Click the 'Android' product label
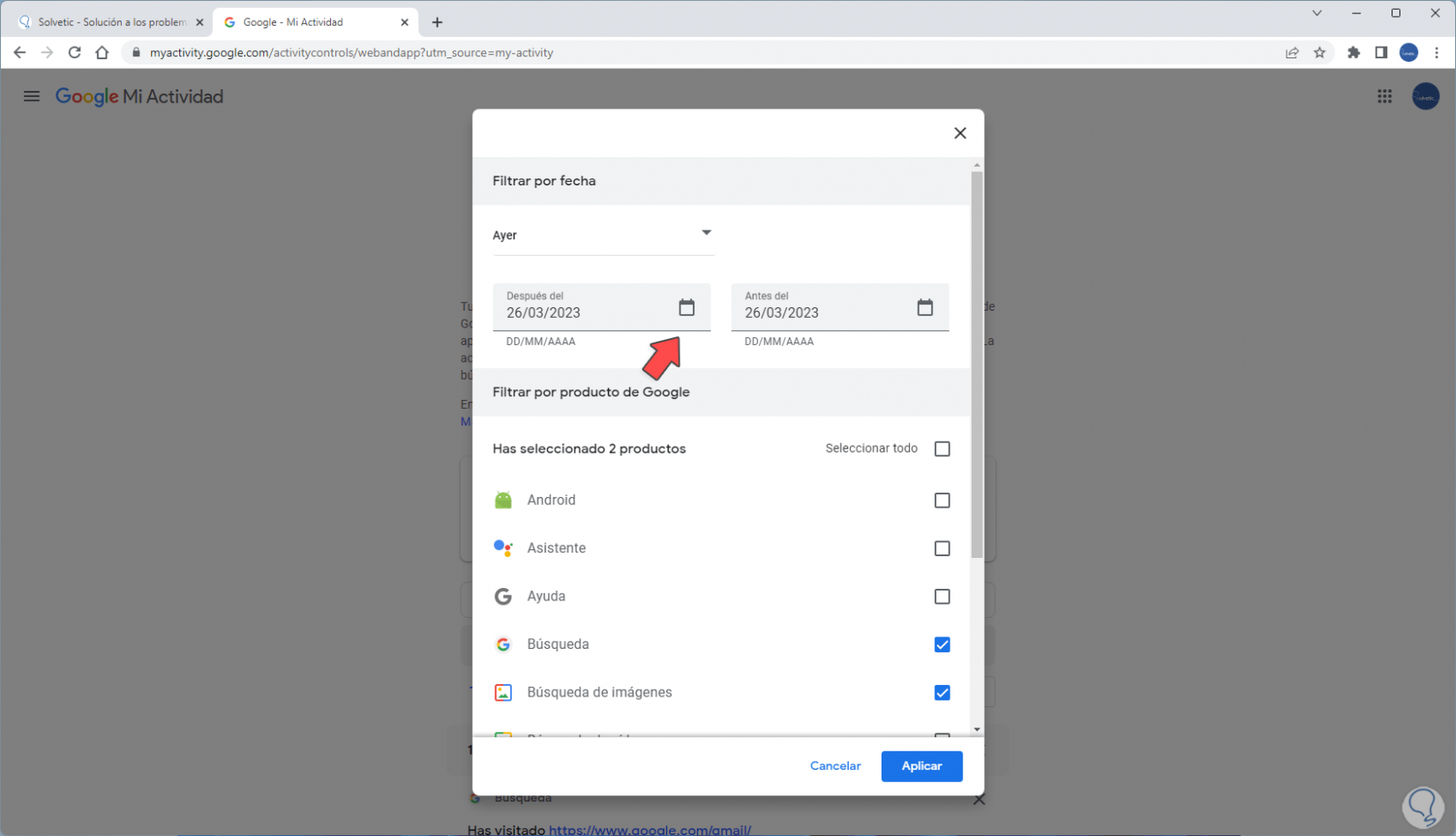 tap(552, 501)
